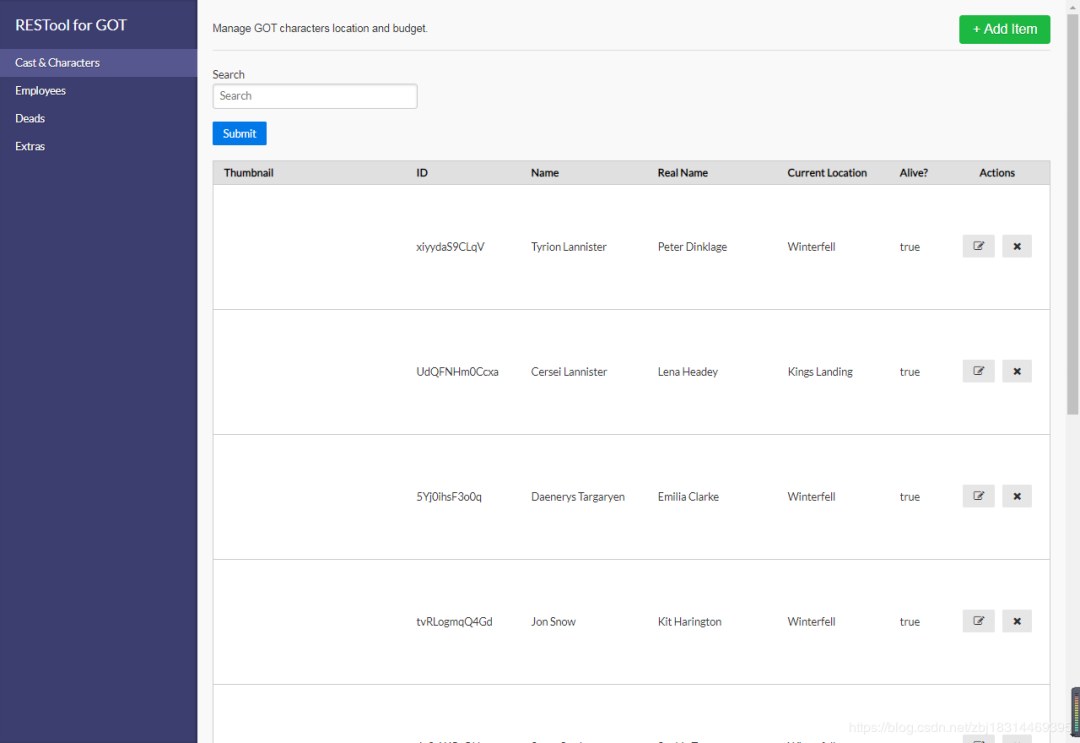Click the Current Location column header

click(827, 173)
